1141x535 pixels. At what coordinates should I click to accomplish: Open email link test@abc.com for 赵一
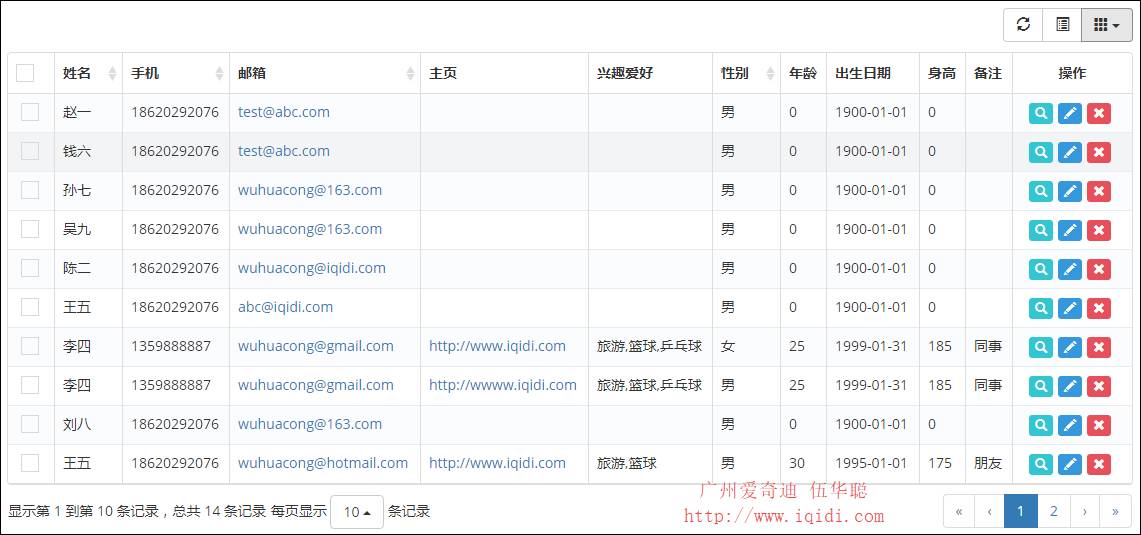pos(284,112)
